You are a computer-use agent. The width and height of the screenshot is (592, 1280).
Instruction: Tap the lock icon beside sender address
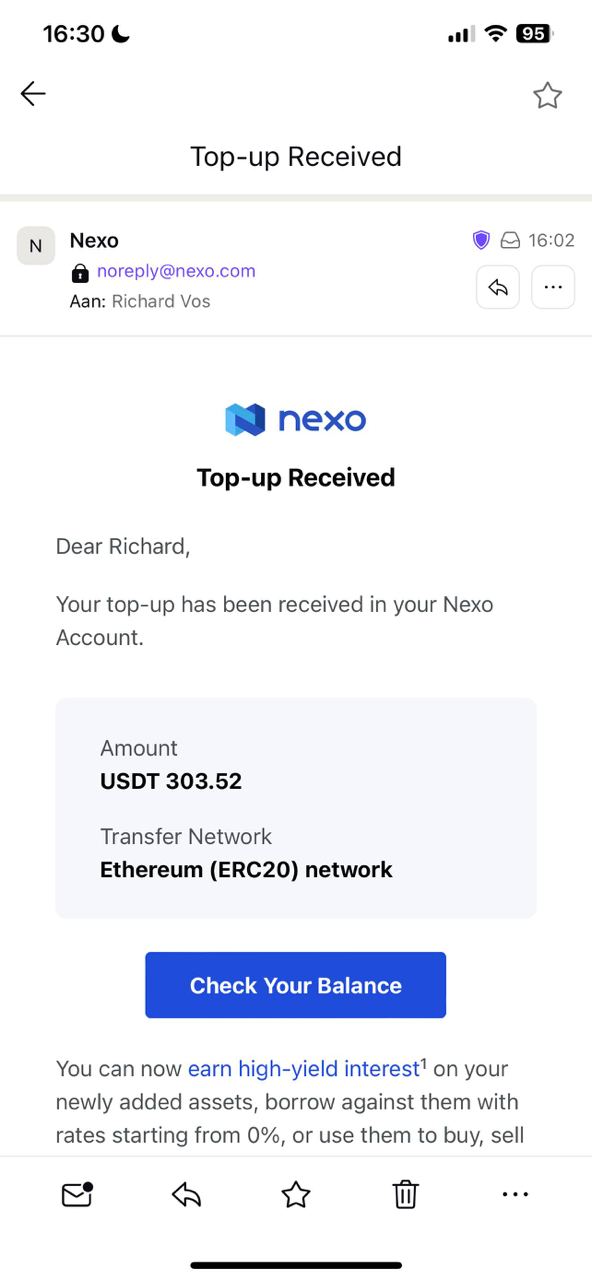point(80,272)
